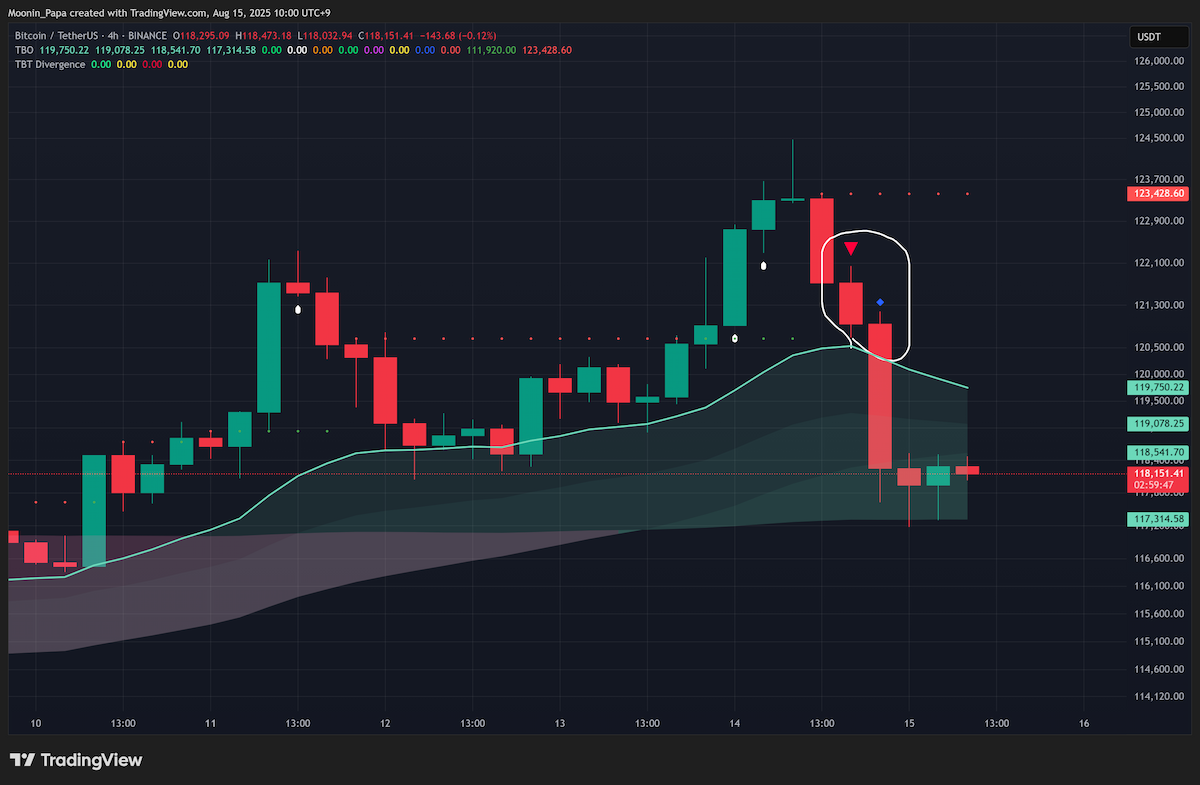Click the TradingView logo at bottom left
The width and height of the screenshot is (1200, 785).
[x=76, y=760]
